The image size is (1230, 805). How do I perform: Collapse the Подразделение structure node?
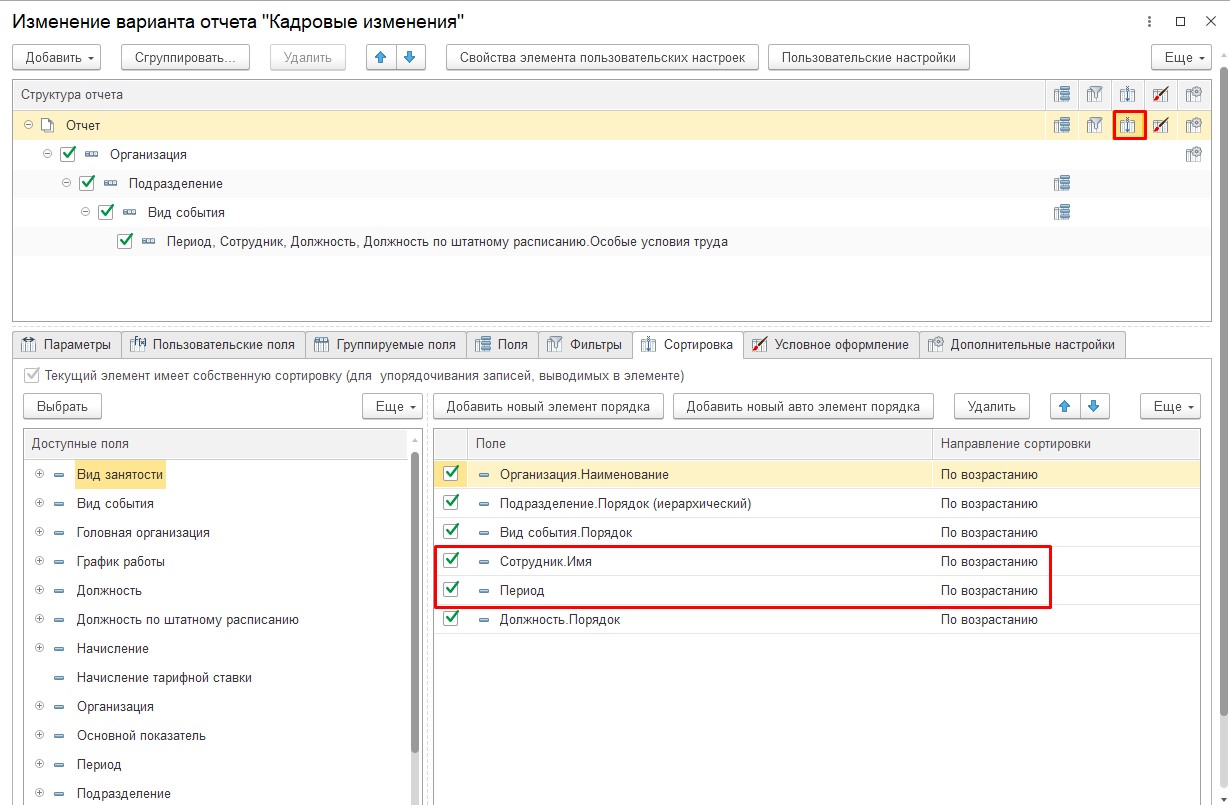tap(66, 183)
